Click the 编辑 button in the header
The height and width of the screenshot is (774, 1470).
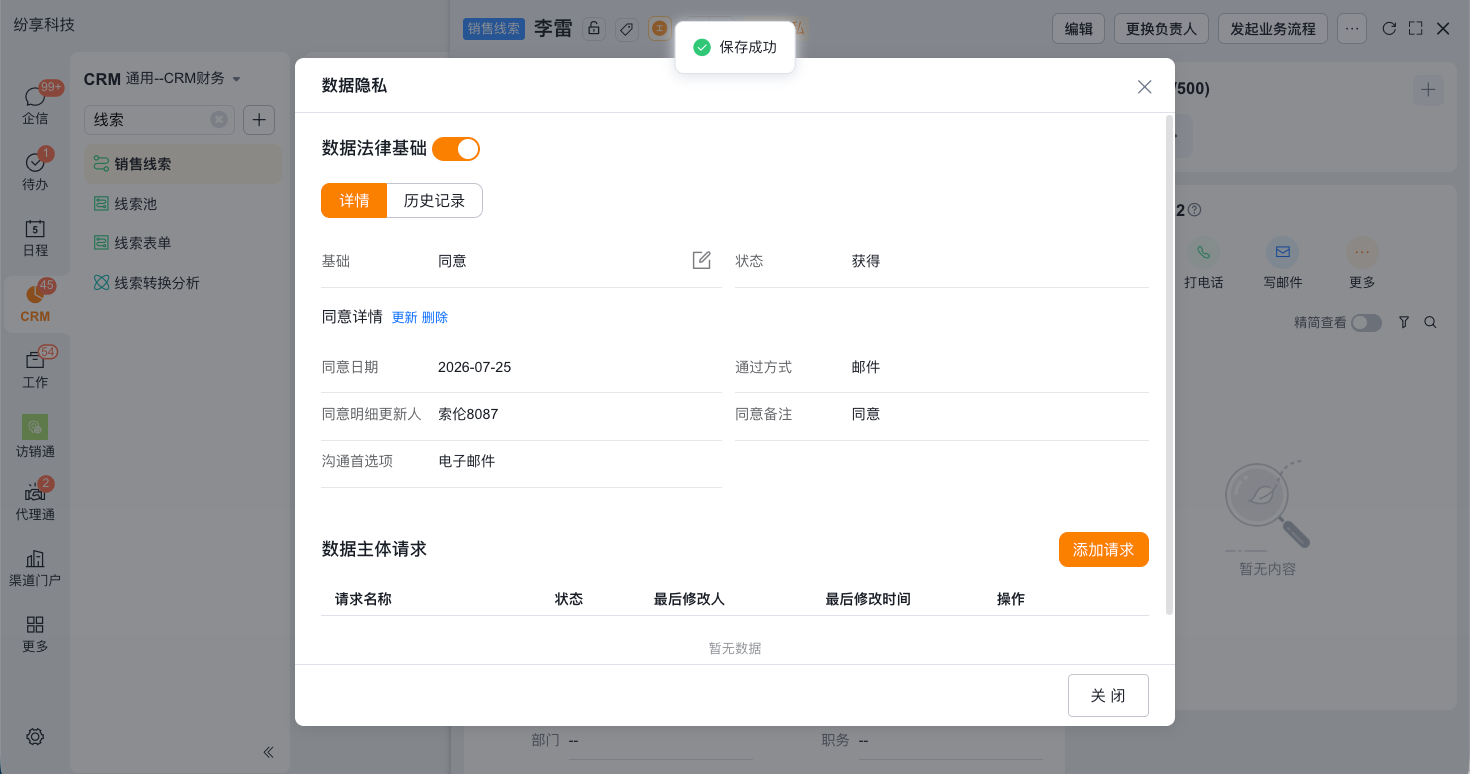tap(1079, 28)
